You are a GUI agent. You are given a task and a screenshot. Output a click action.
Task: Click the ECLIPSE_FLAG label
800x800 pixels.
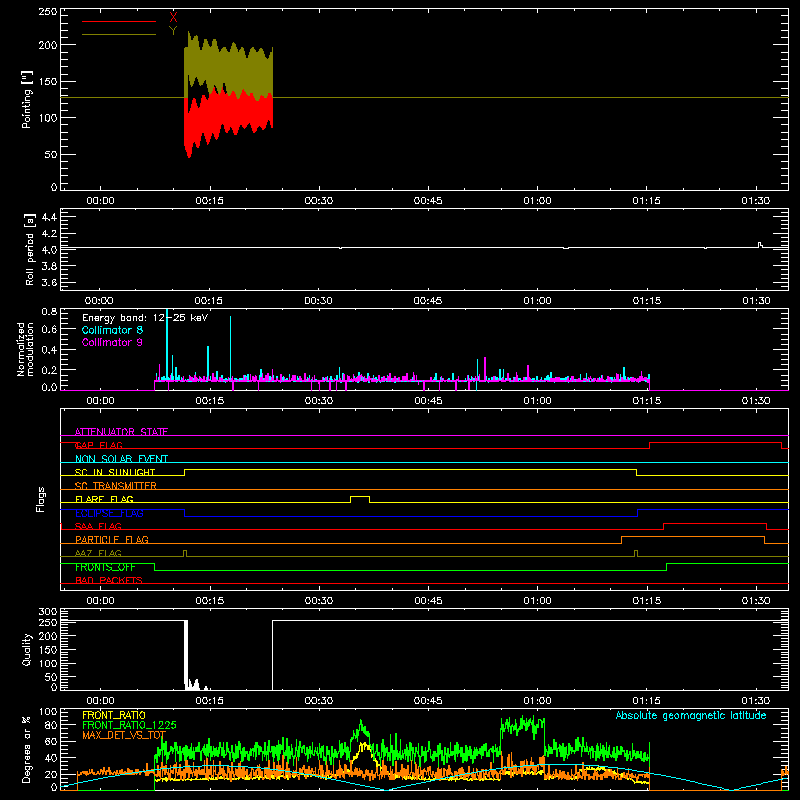(109, 513)
